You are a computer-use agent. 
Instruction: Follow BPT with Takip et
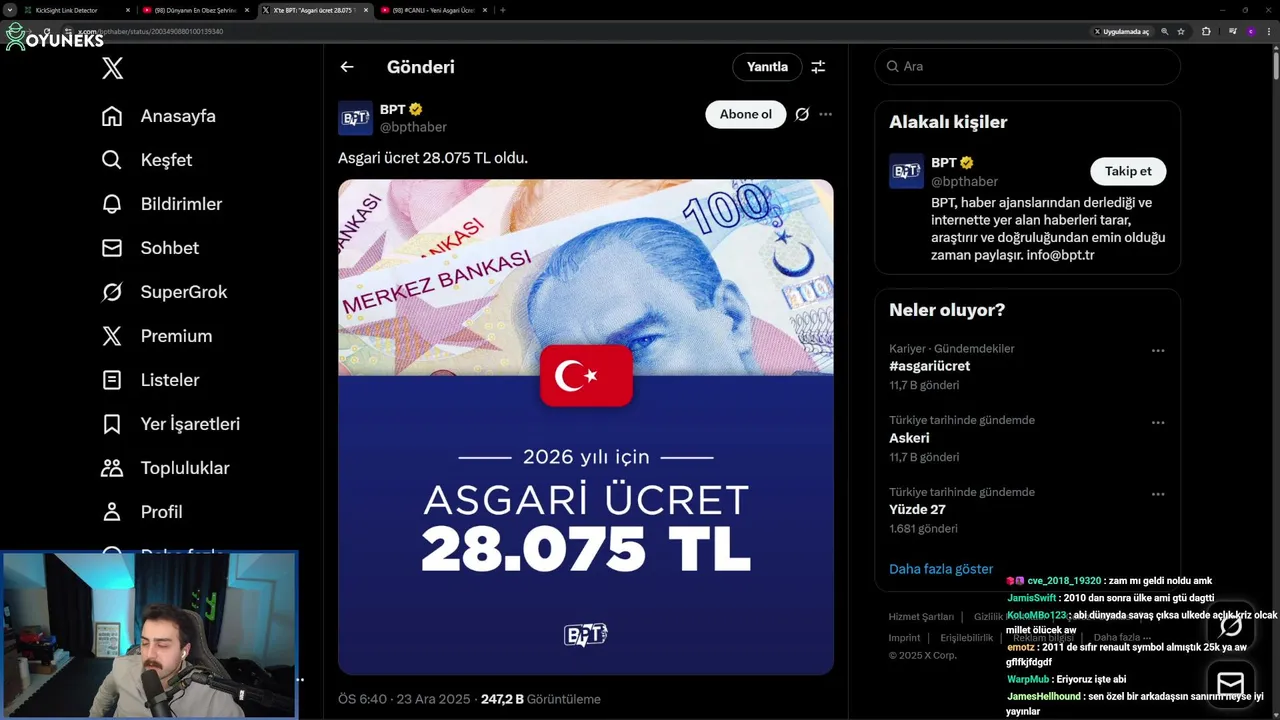(x=1128, y=171)
